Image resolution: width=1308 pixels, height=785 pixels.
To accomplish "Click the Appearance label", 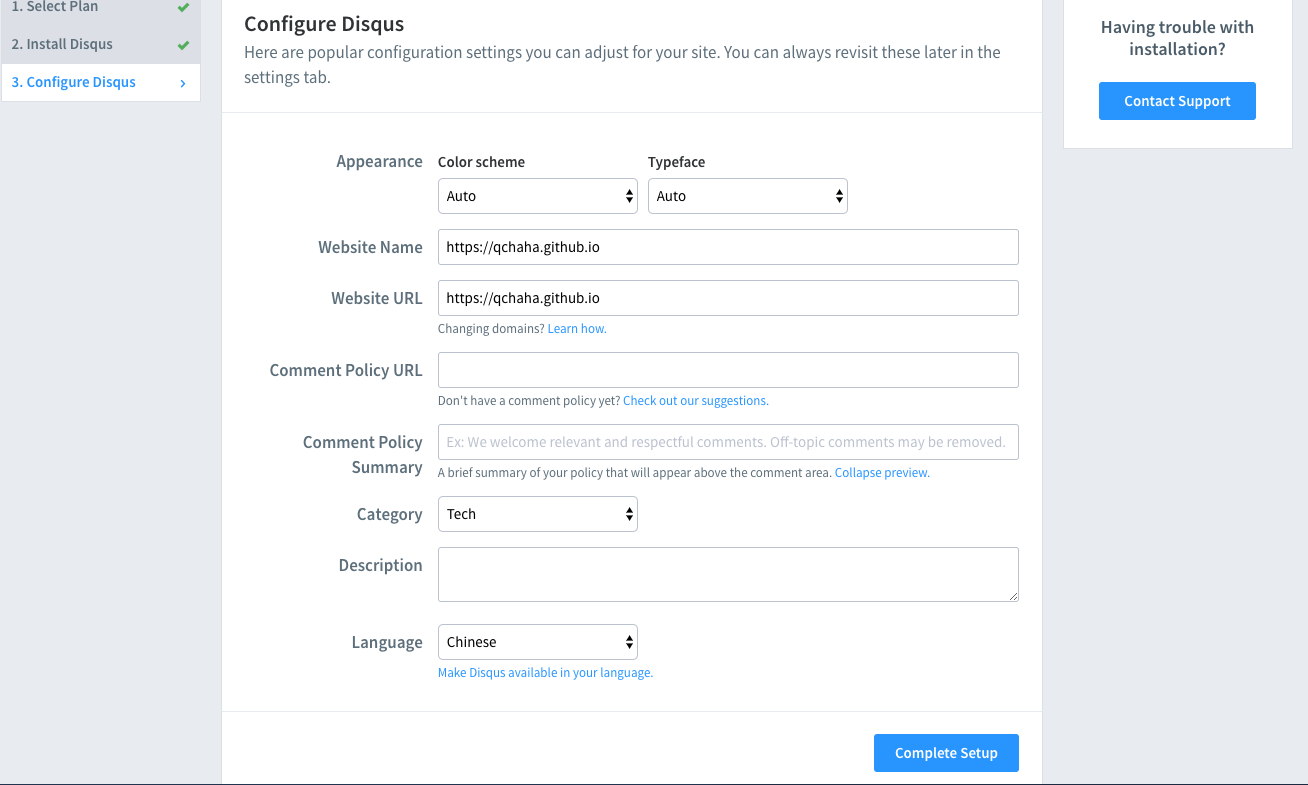I will 379,161.
